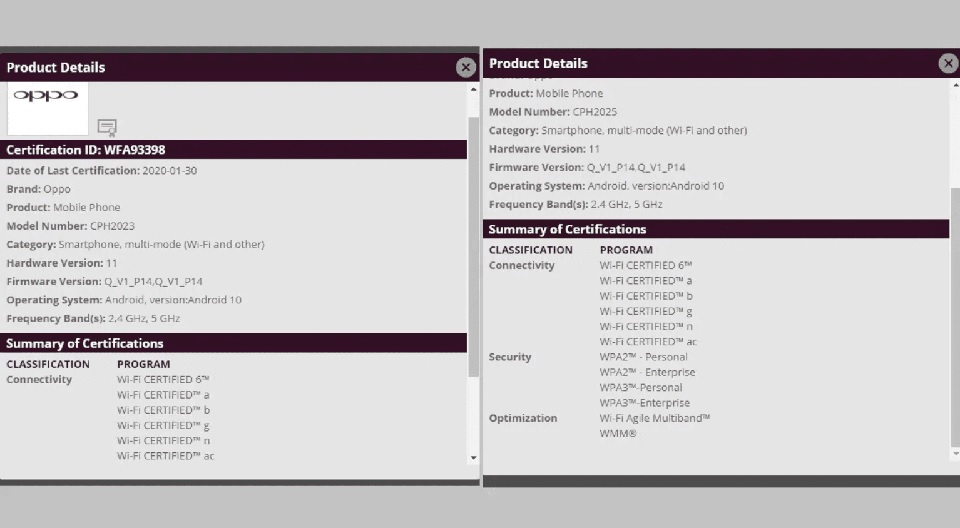Click Brand: Oppo row in left dialog

(39, 189)
